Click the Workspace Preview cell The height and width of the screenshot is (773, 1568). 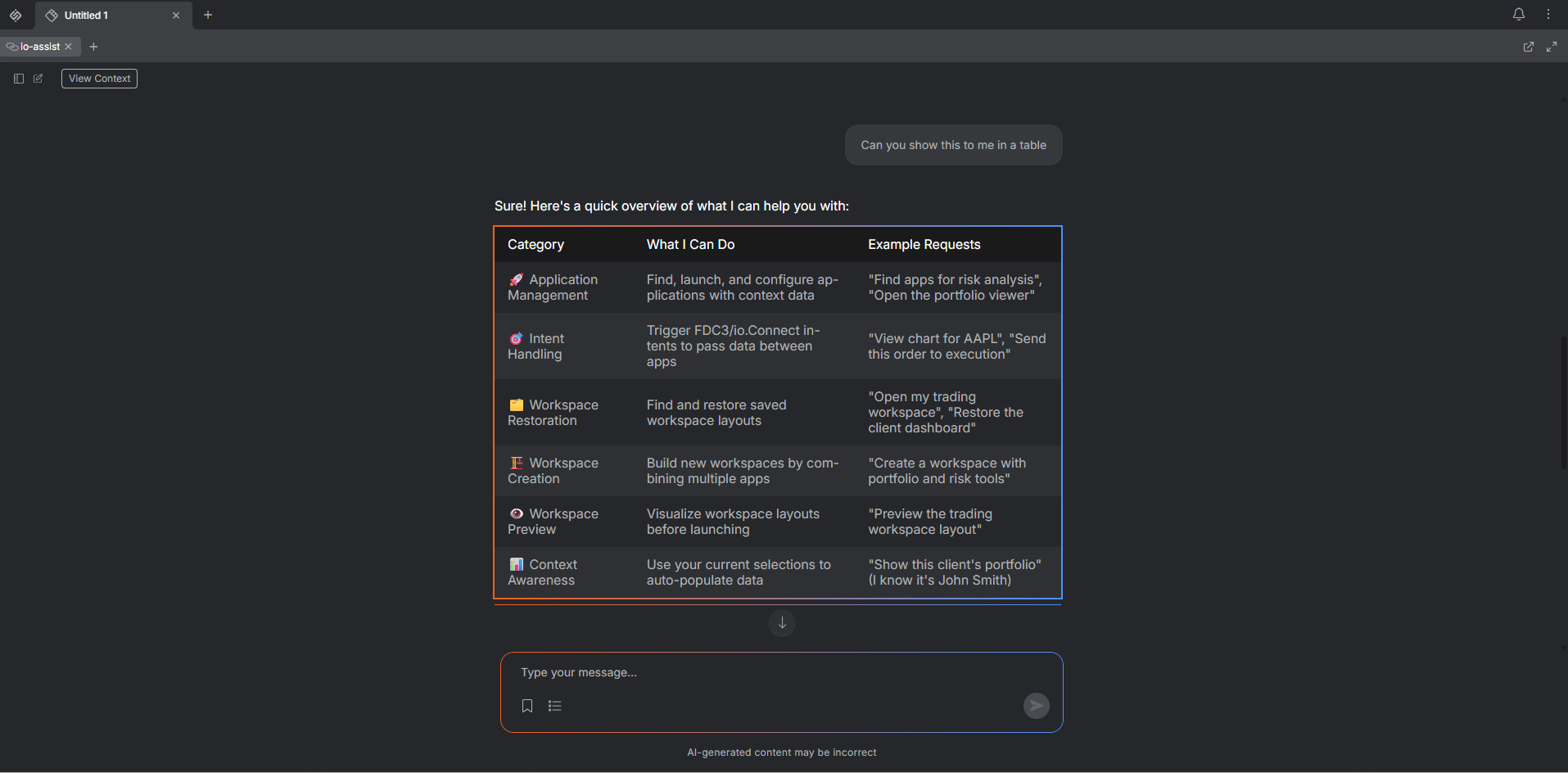[x=563, y=522]
